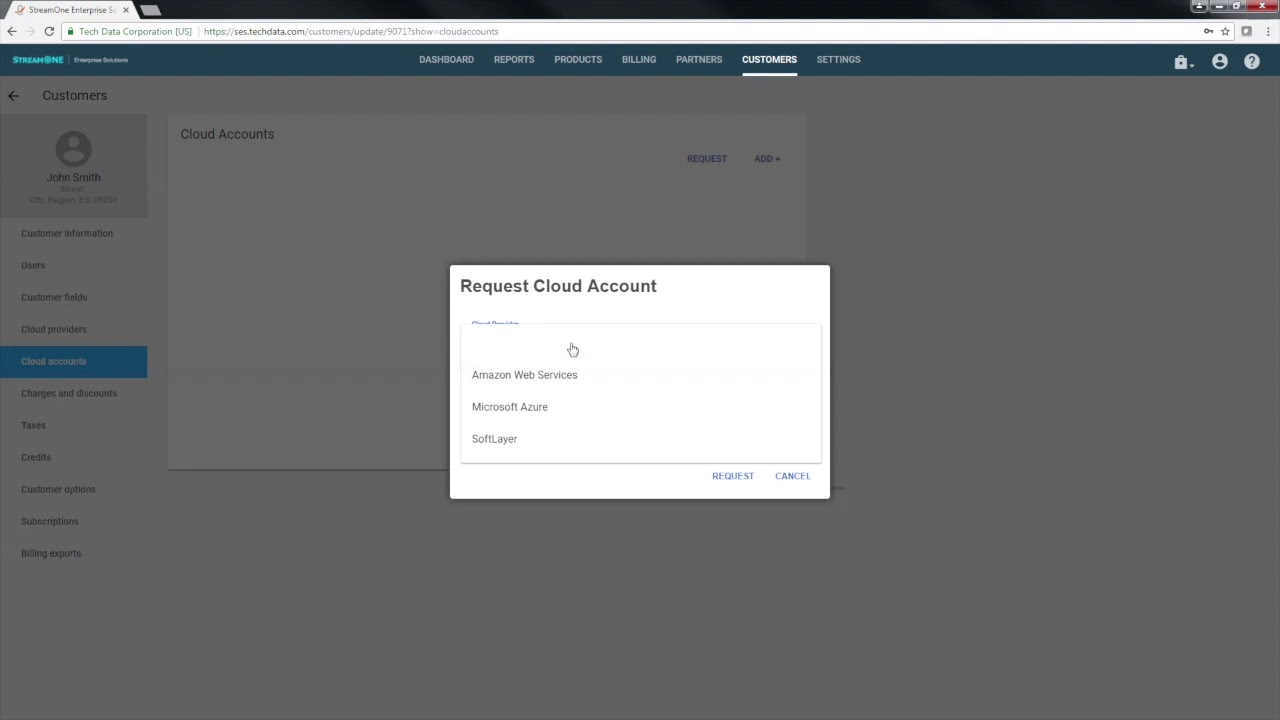This screenshot has height=720, width=1280.
Task: Select SoftLayer from provider list
Action: point(640,439)
